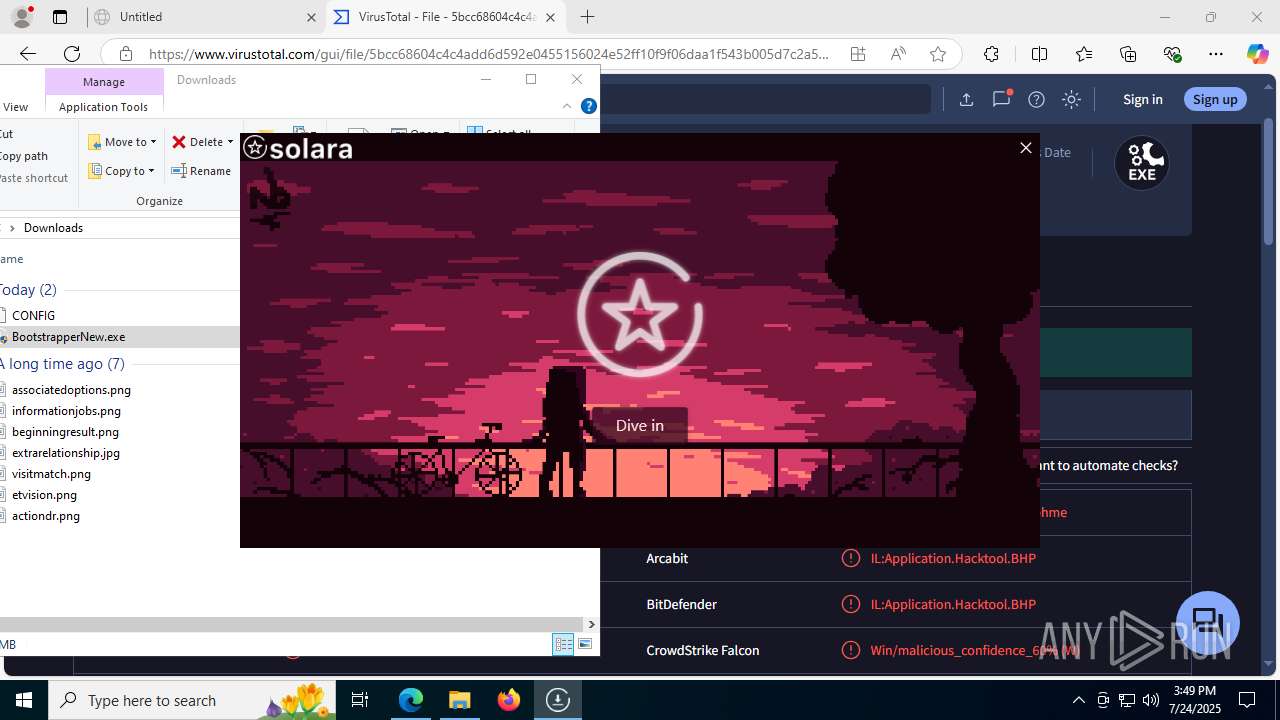Open Edge split screen
1280x720 pixels.
[x=1039, y=54]
